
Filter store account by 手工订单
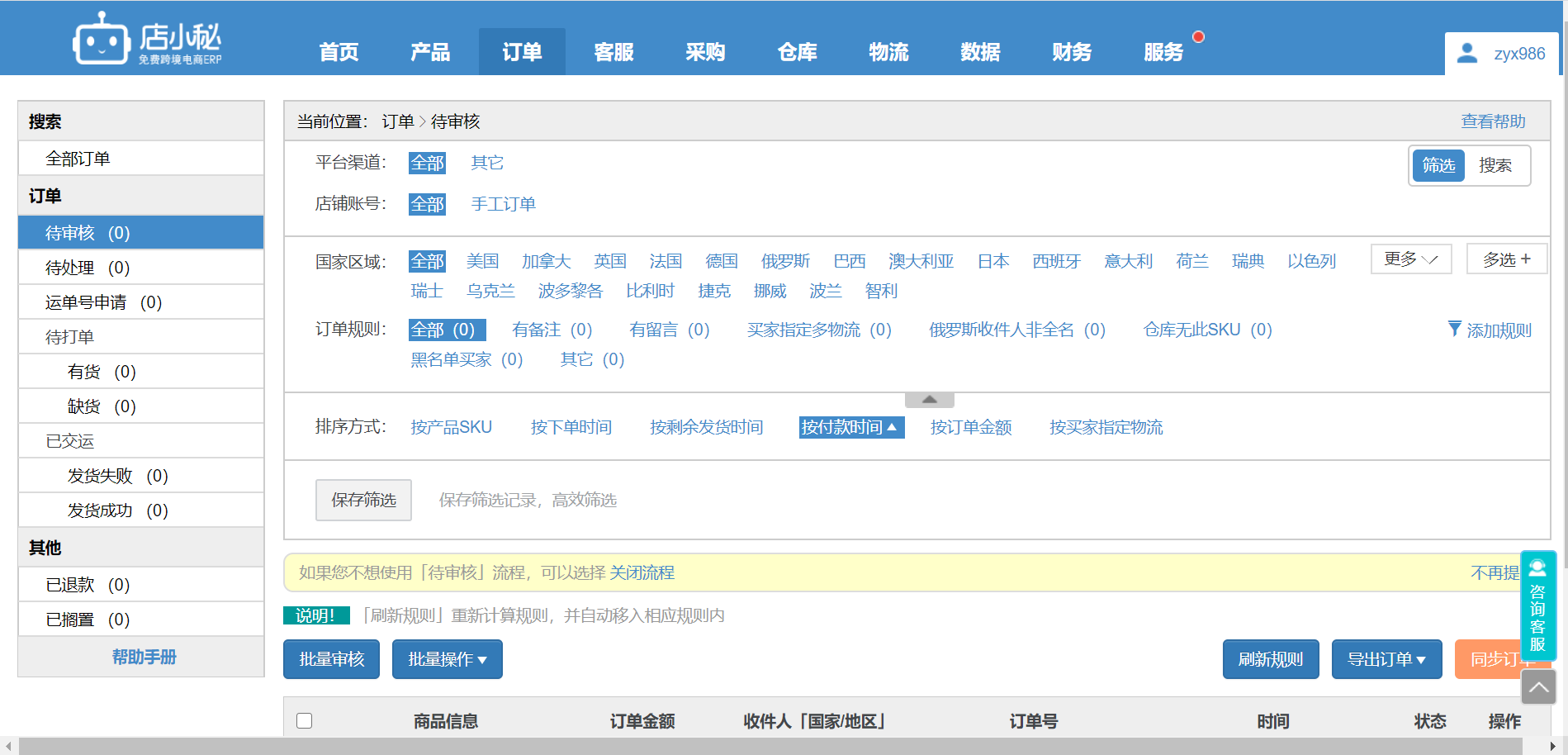(503, 204)
